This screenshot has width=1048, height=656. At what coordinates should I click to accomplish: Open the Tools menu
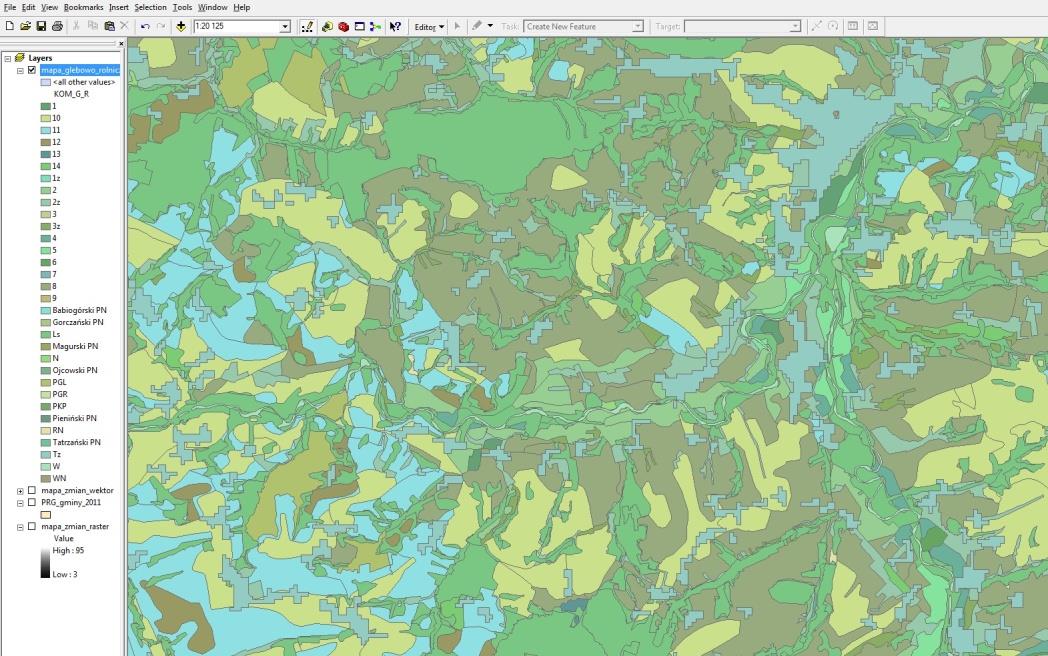coord(182,7)
